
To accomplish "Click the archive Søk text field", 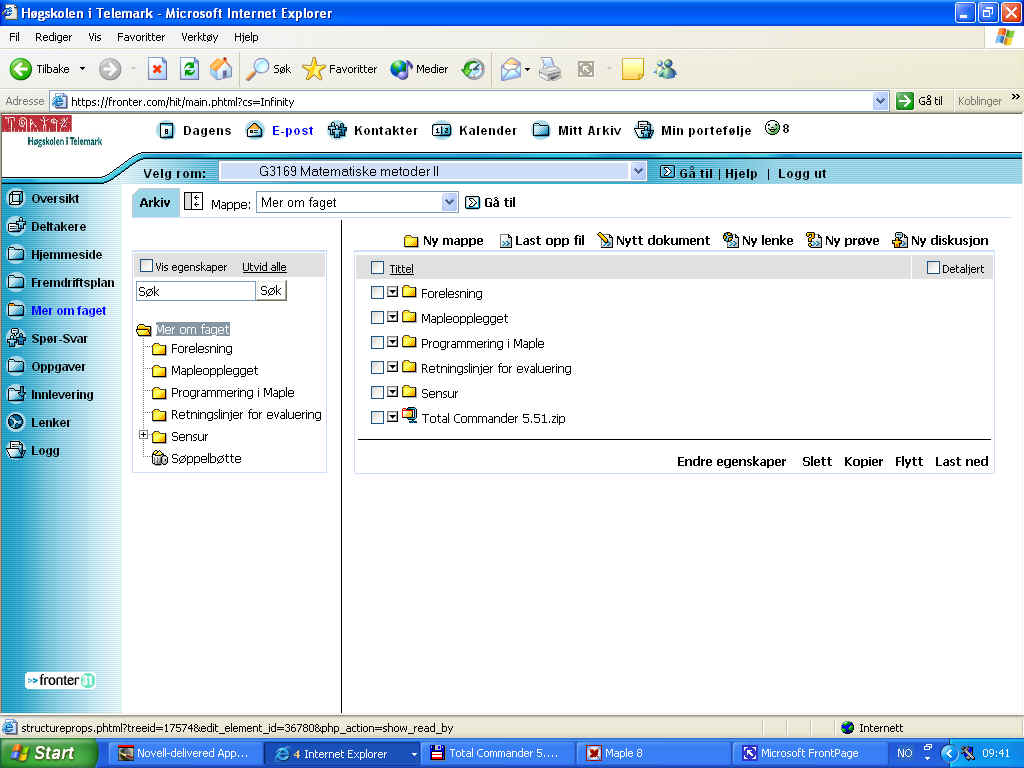I will [x=195, y=291].
